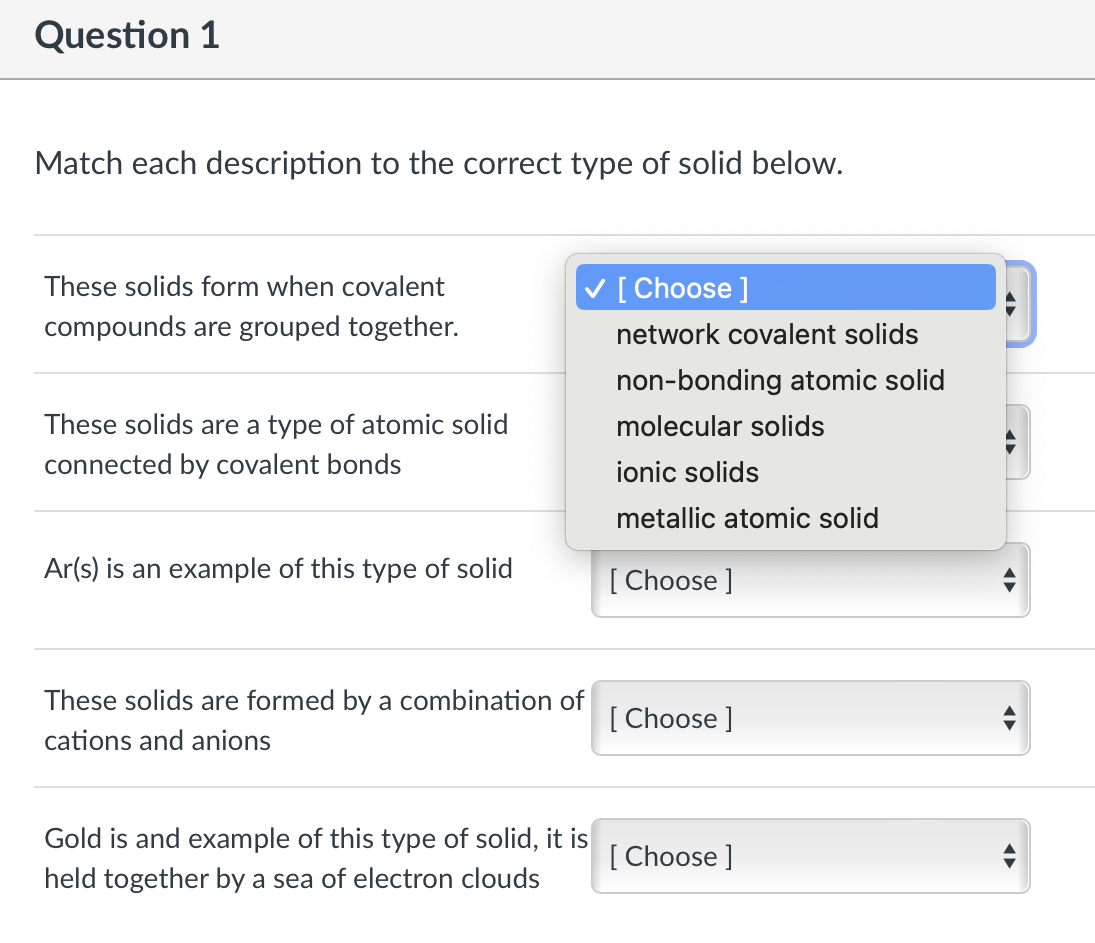Click stepper arrows on second question's selector
The width and height of the screenshot is (1095, 943).
pos(1010,441)
